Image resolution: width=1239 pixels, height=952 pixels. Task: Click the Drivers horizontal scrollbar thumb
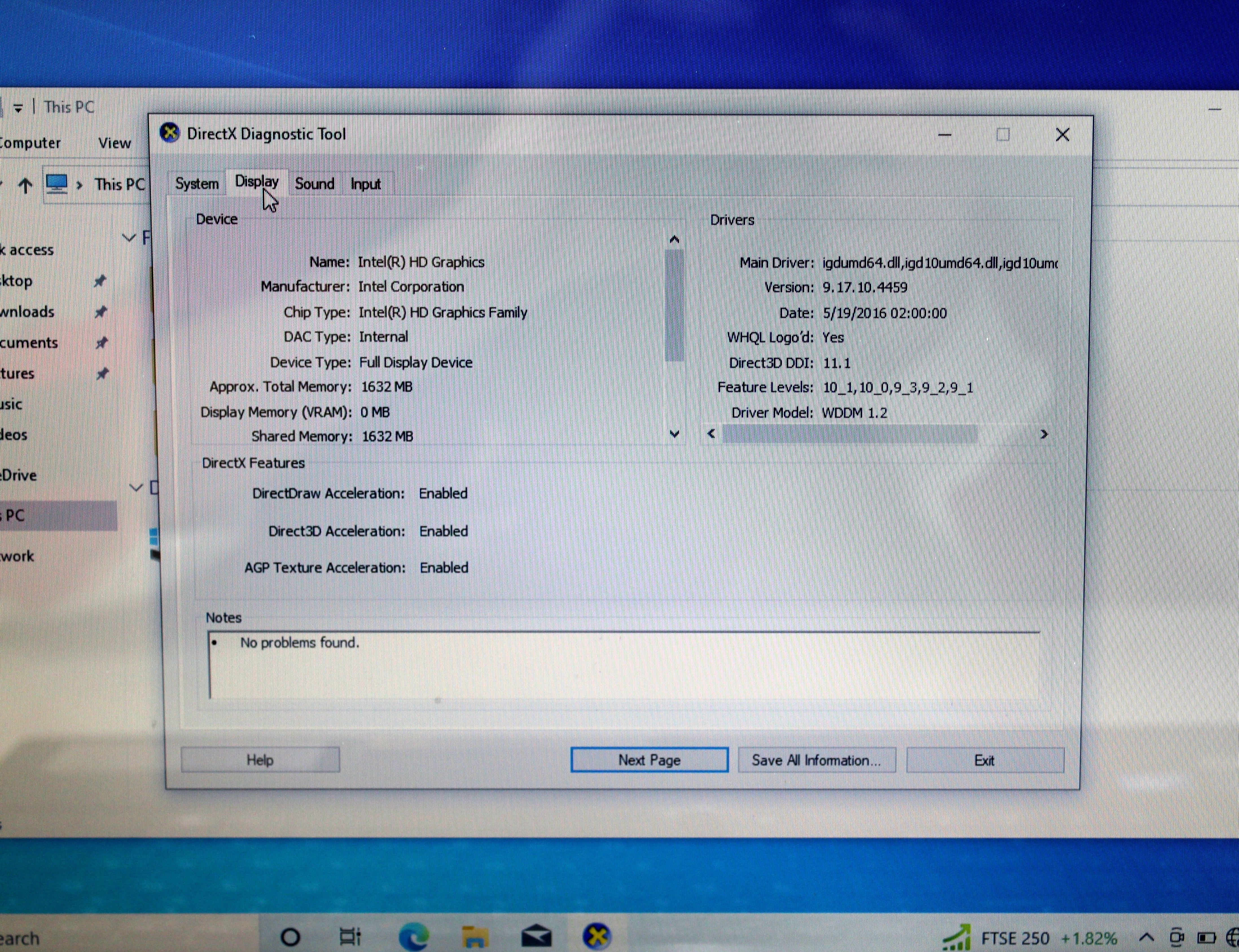pyautogui.click(x=850, y=435)
